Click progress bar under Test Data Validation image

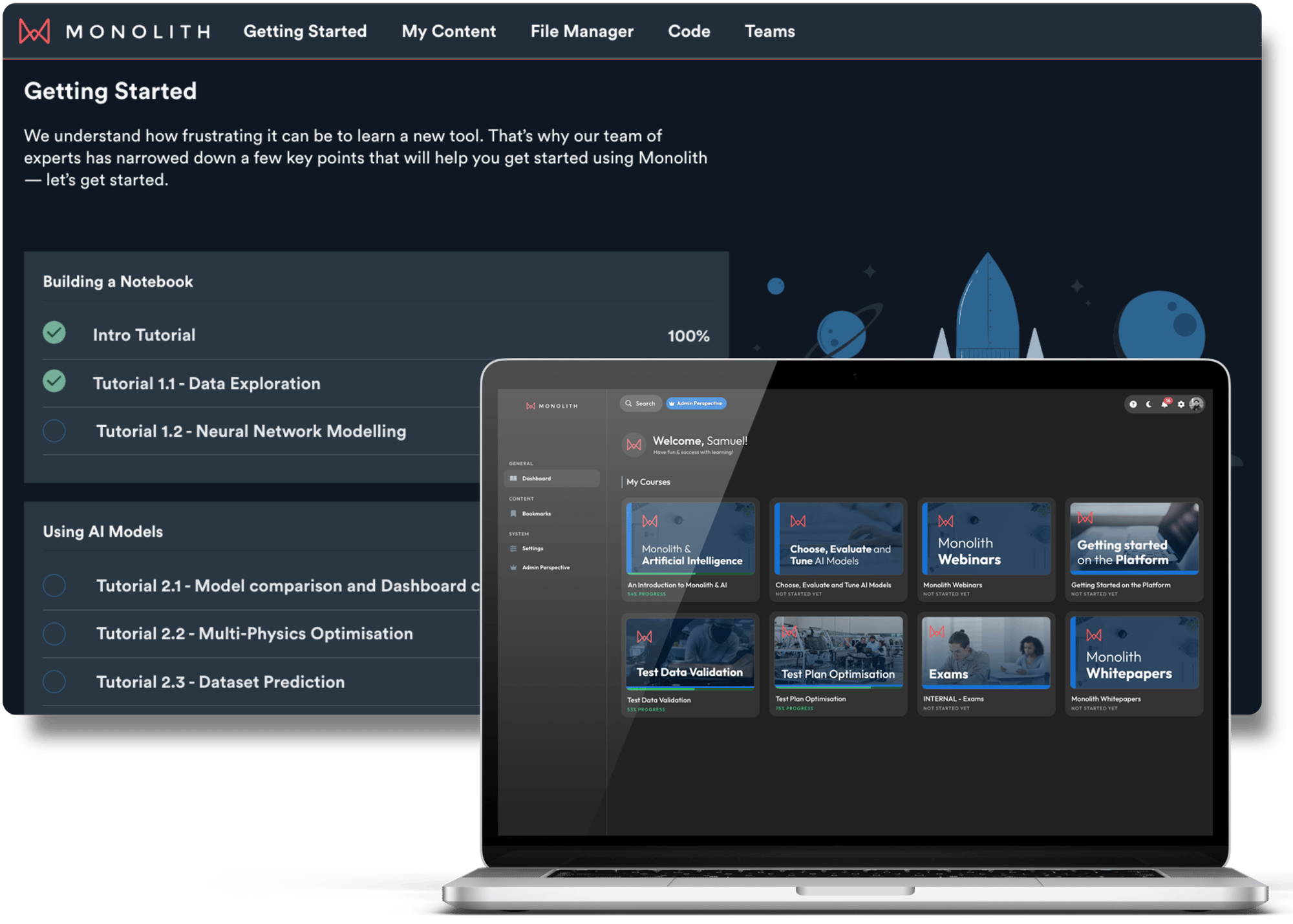[690, 688]
